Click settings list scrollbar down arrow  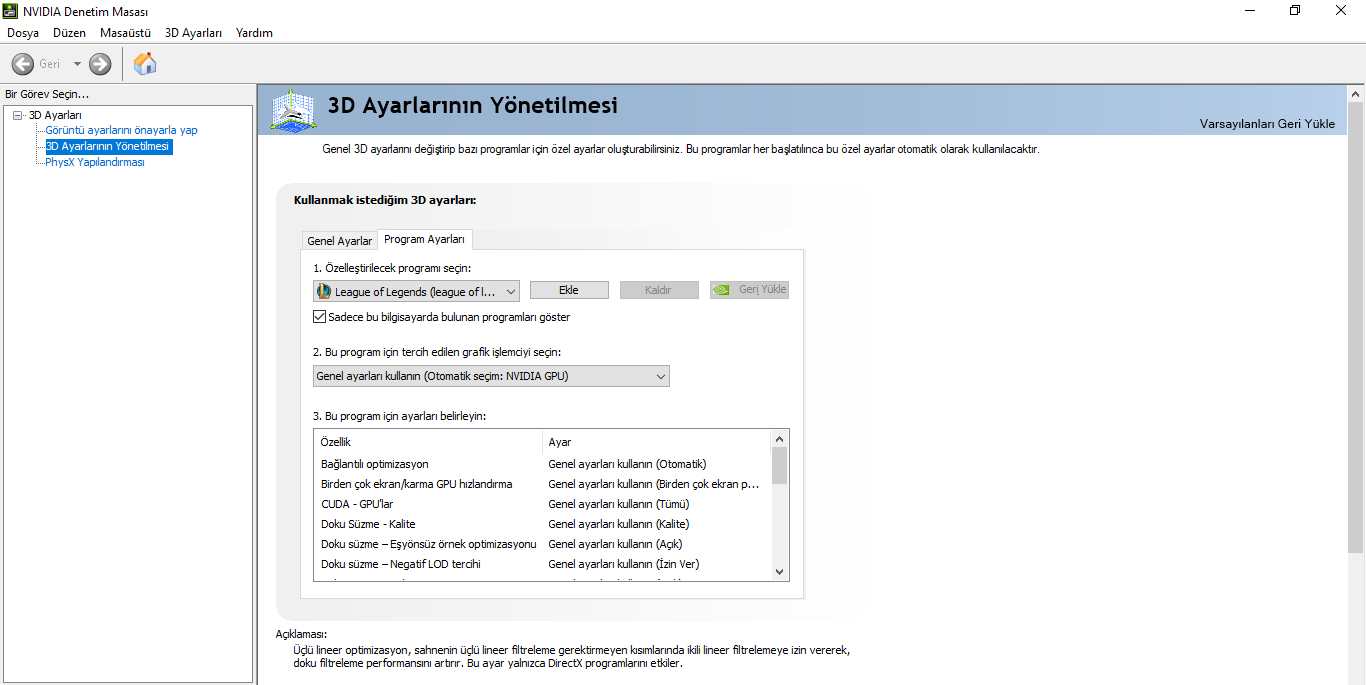point(780,572)
